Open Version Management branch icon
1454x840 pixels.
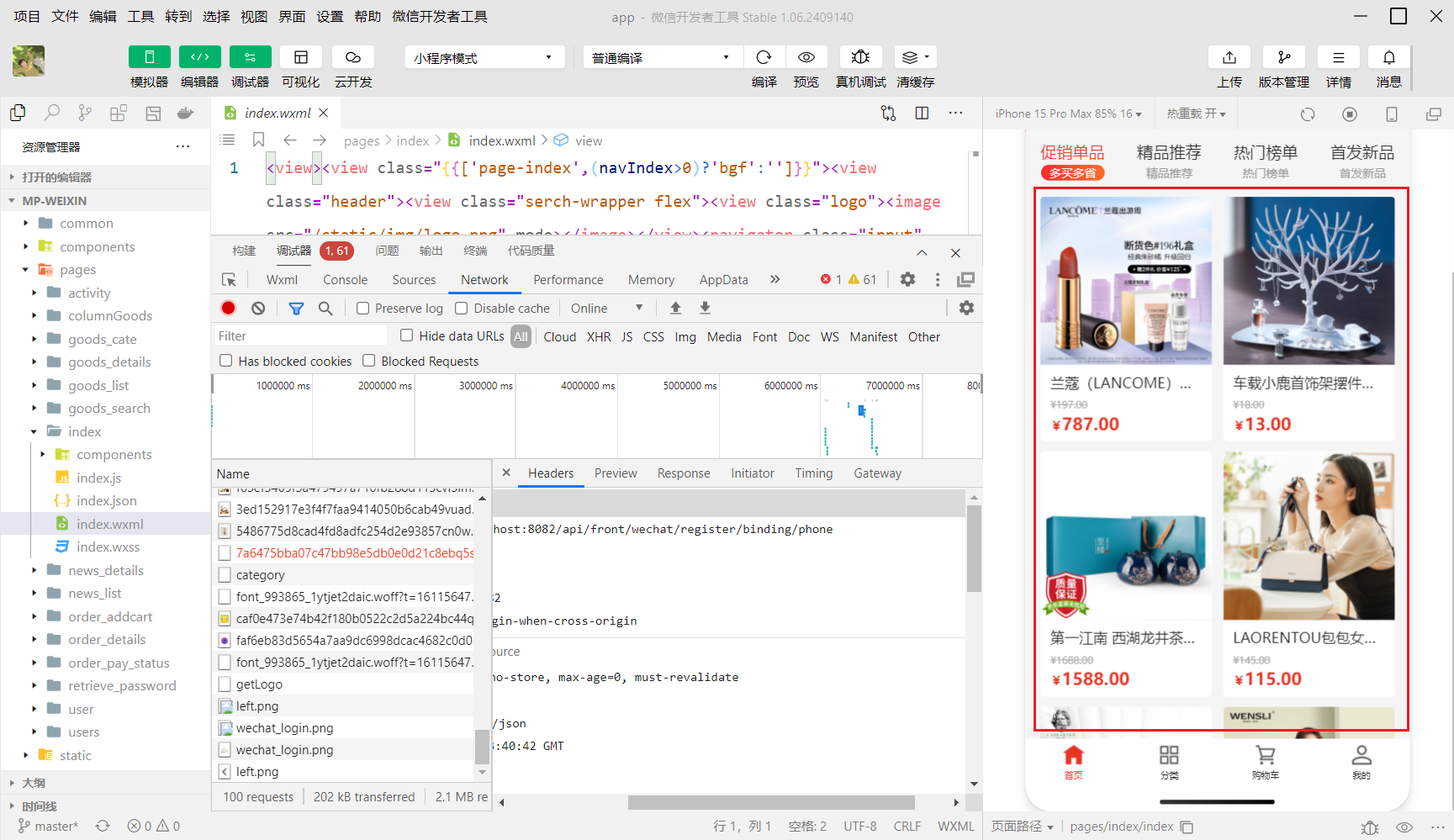pos(1284,57)
